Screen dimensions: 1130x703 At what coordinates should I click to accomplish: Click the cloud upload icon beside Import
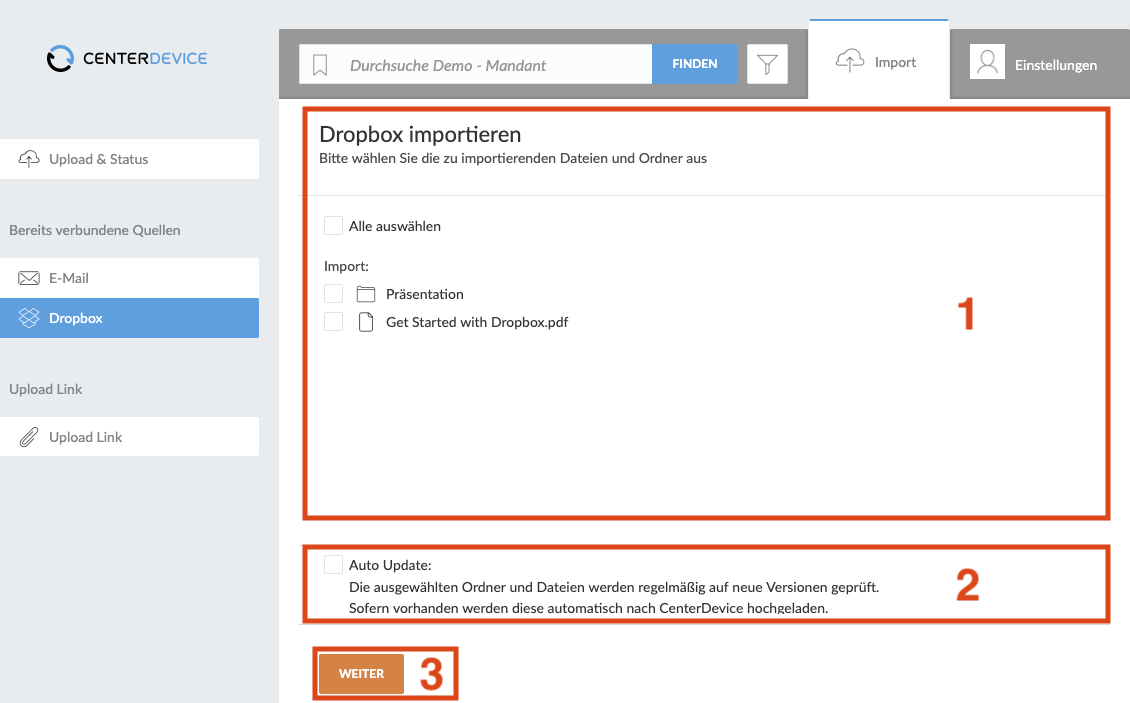click(850, 61)
